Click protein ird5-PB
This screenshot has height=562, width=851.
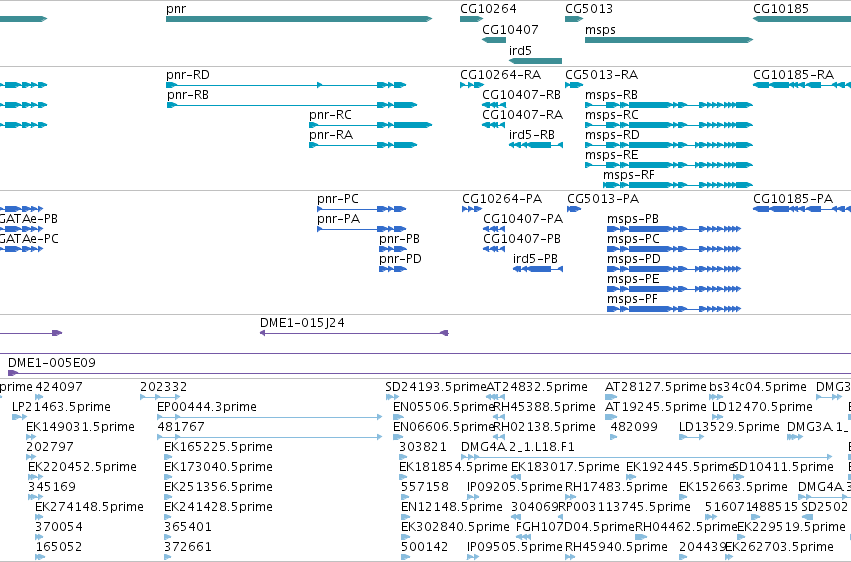[x=538, y=270]
